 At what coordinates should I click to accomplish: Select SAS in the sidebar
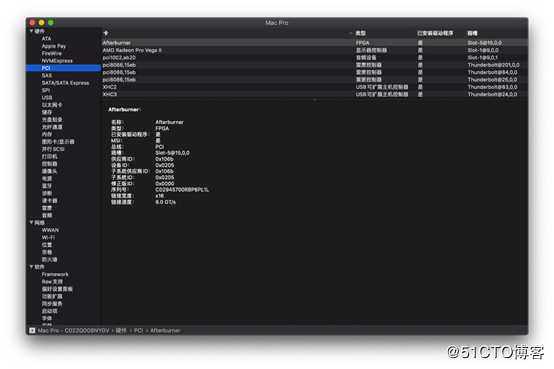point(47,75)
